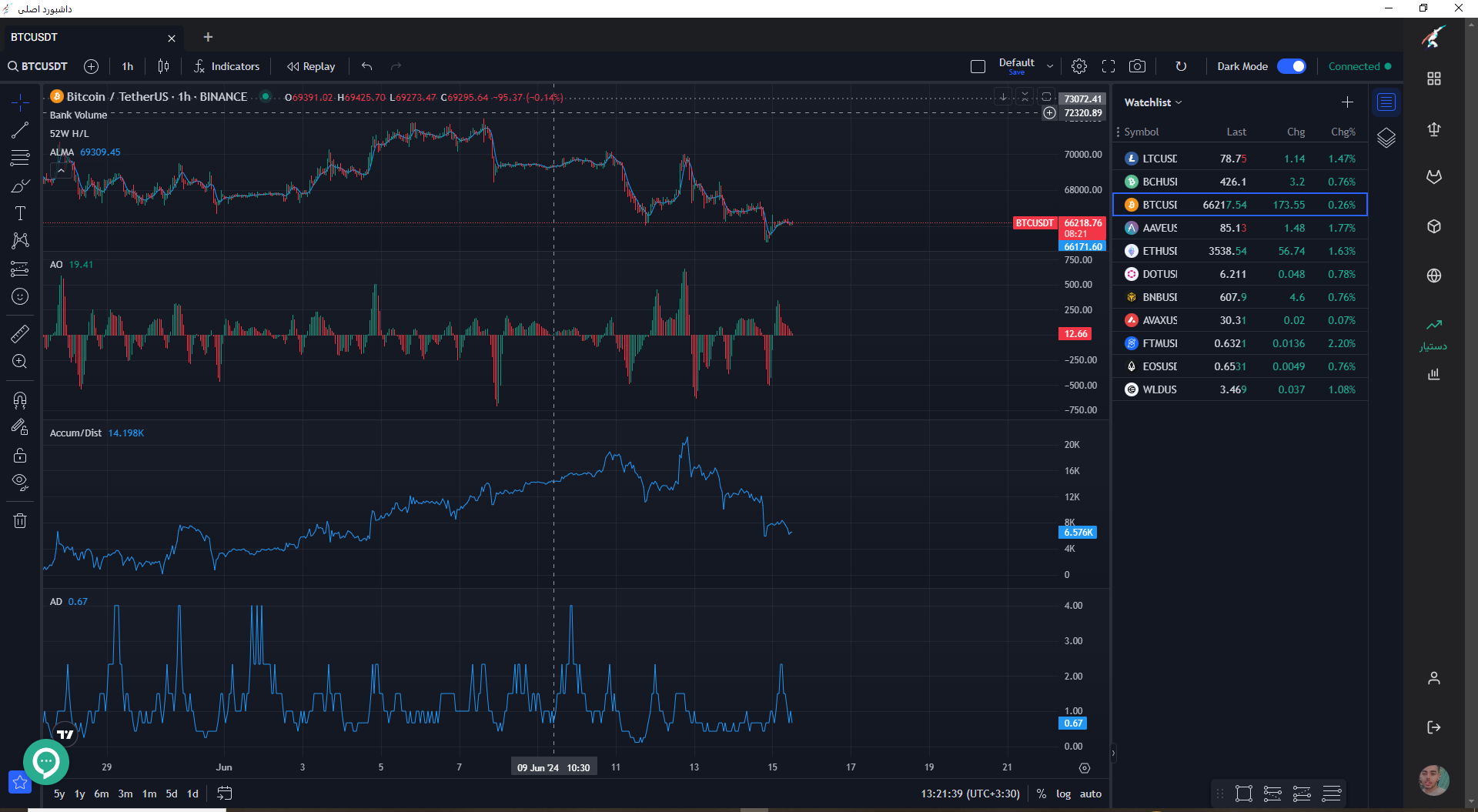Change the 1h time interval
The height and width of the screenshot is (812, 1478).
point(128,66)
